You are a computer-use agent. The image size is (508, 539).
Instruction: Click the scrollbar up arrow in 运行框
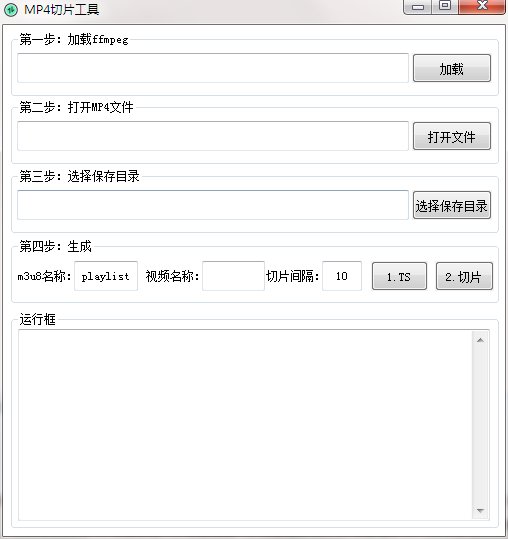(x=481, y=340)
